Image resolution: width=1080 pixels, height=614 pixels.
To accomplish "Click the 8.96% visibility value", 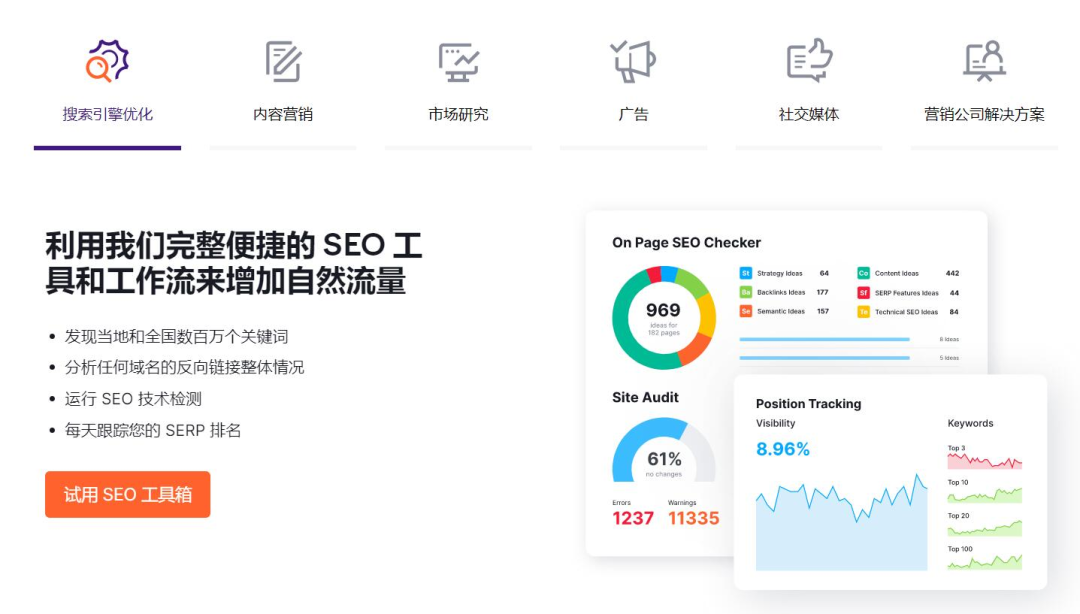I will click(783, 449).
